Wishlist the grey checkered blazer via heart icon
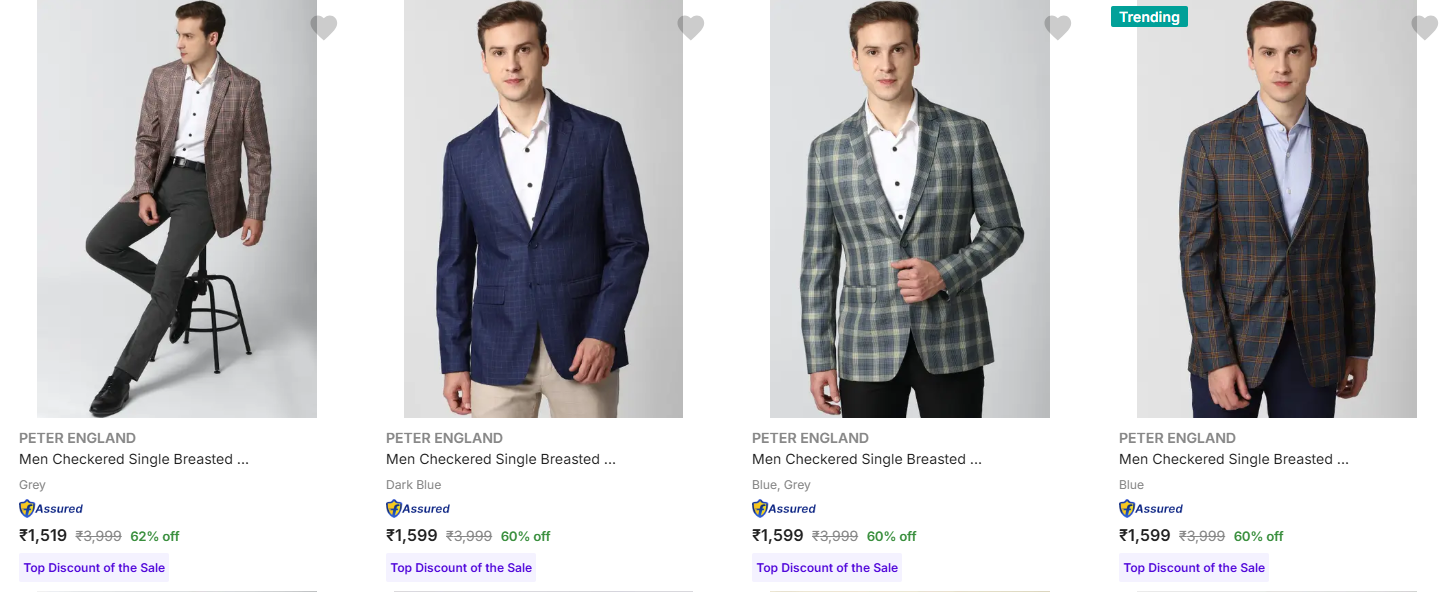Image resolution: width=1446 pixels, height=592 pixels. [x=324, y=28]
